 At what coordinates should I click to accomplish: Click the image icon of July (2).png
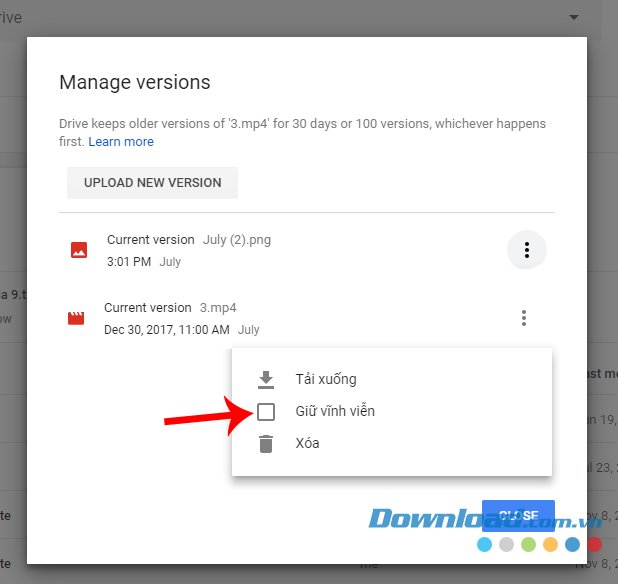click(79, 250)
